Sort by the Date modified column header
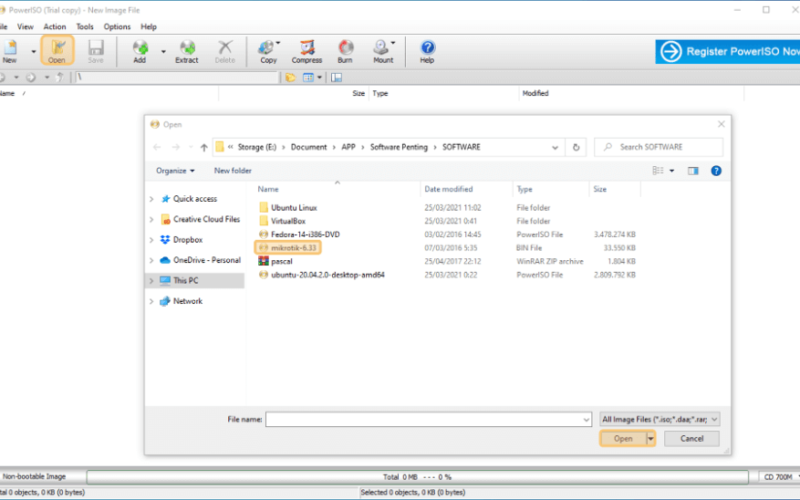Screen dimensions: 800x500 pos(448,189)
